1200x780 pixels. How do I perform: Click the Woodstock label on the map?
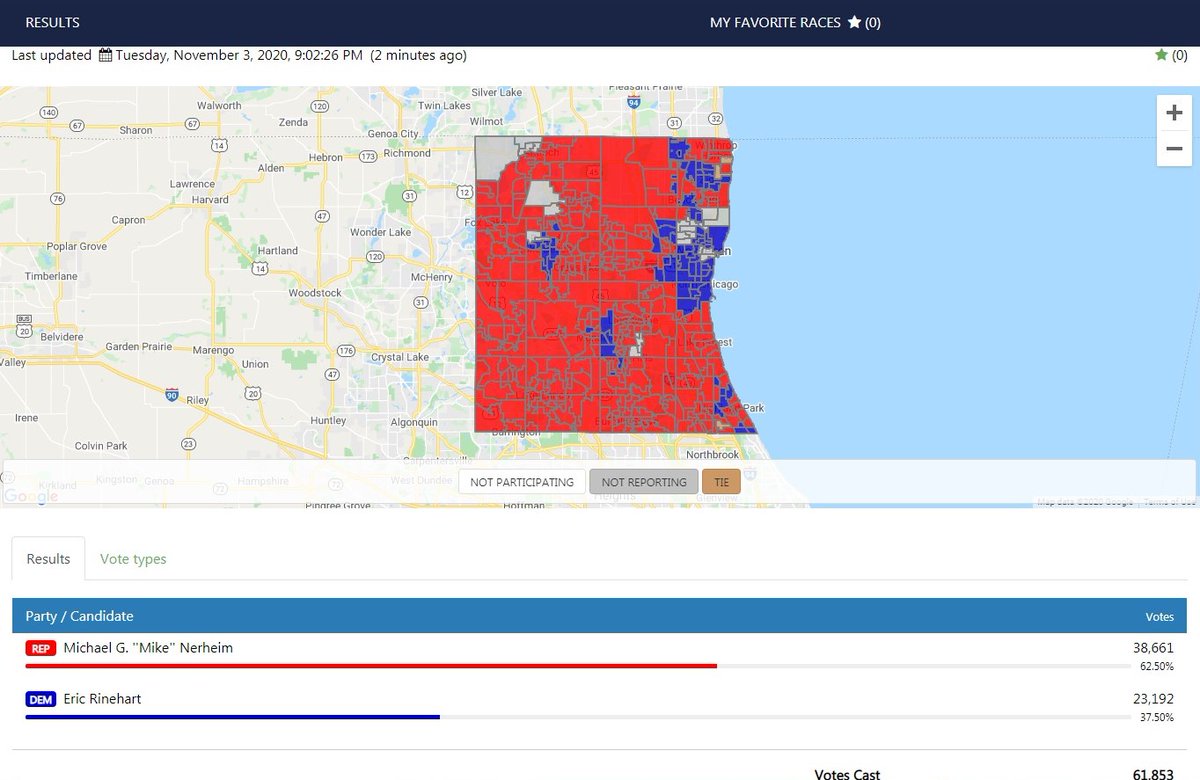point(314,293)
